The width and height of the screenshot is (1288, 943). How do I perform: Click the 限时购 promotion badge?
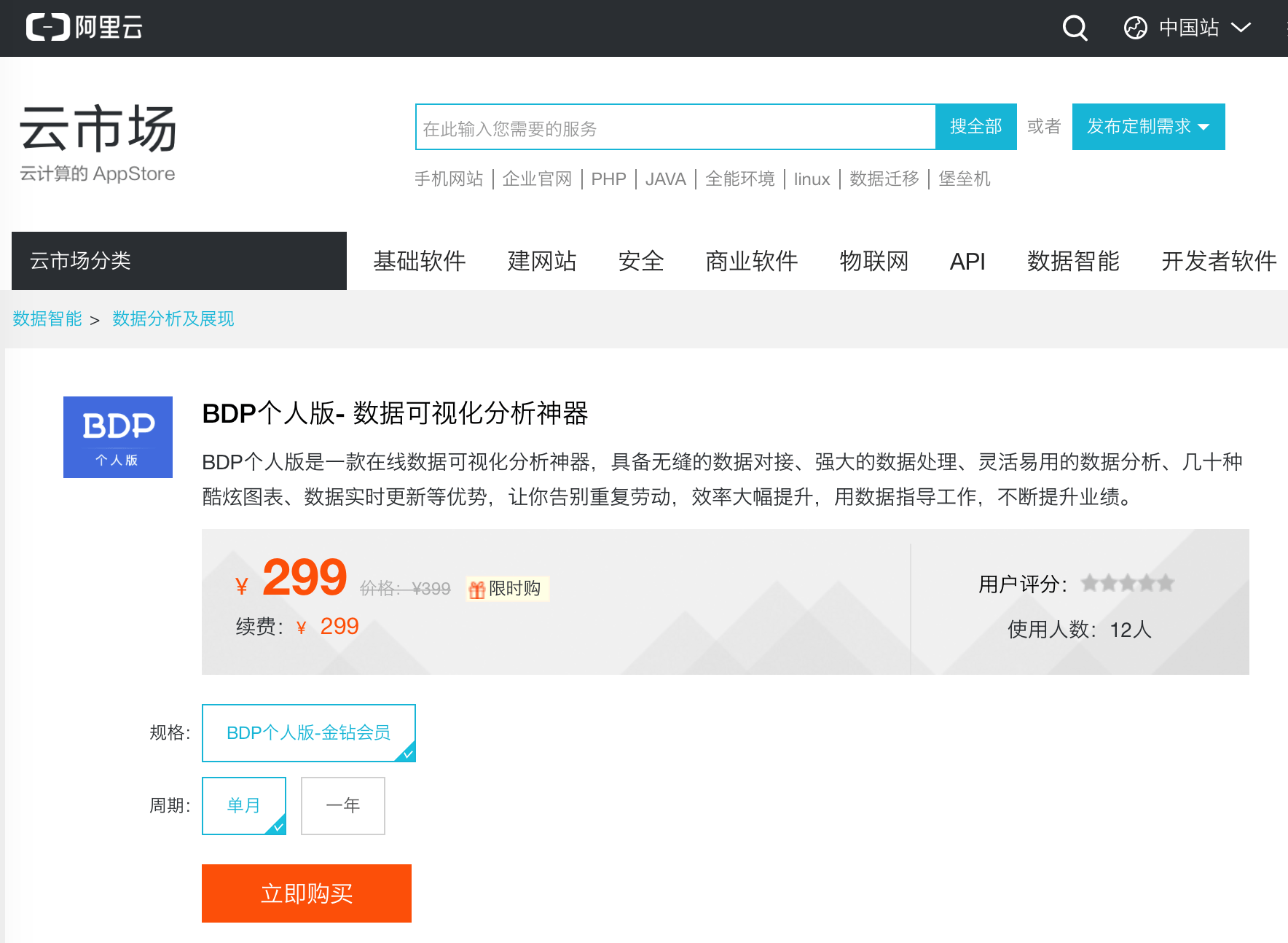coord(508,589)
